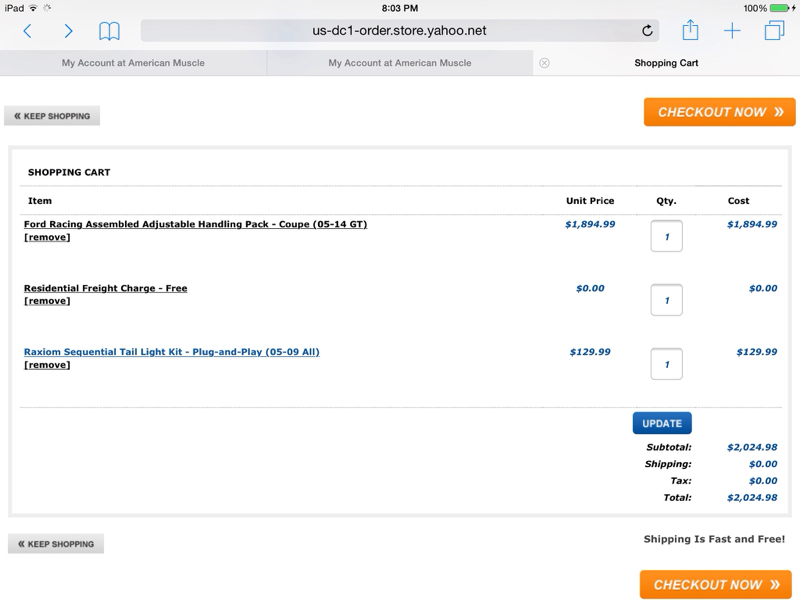
Task: Remove Residential Freight Charge item
Action: [47, 301]
